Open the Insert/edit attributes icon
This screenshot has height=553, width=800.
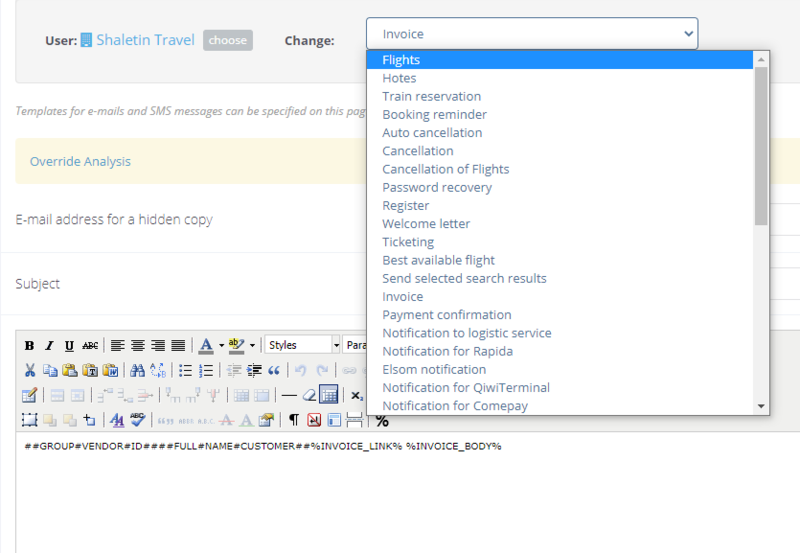click(x=266, y=420)
